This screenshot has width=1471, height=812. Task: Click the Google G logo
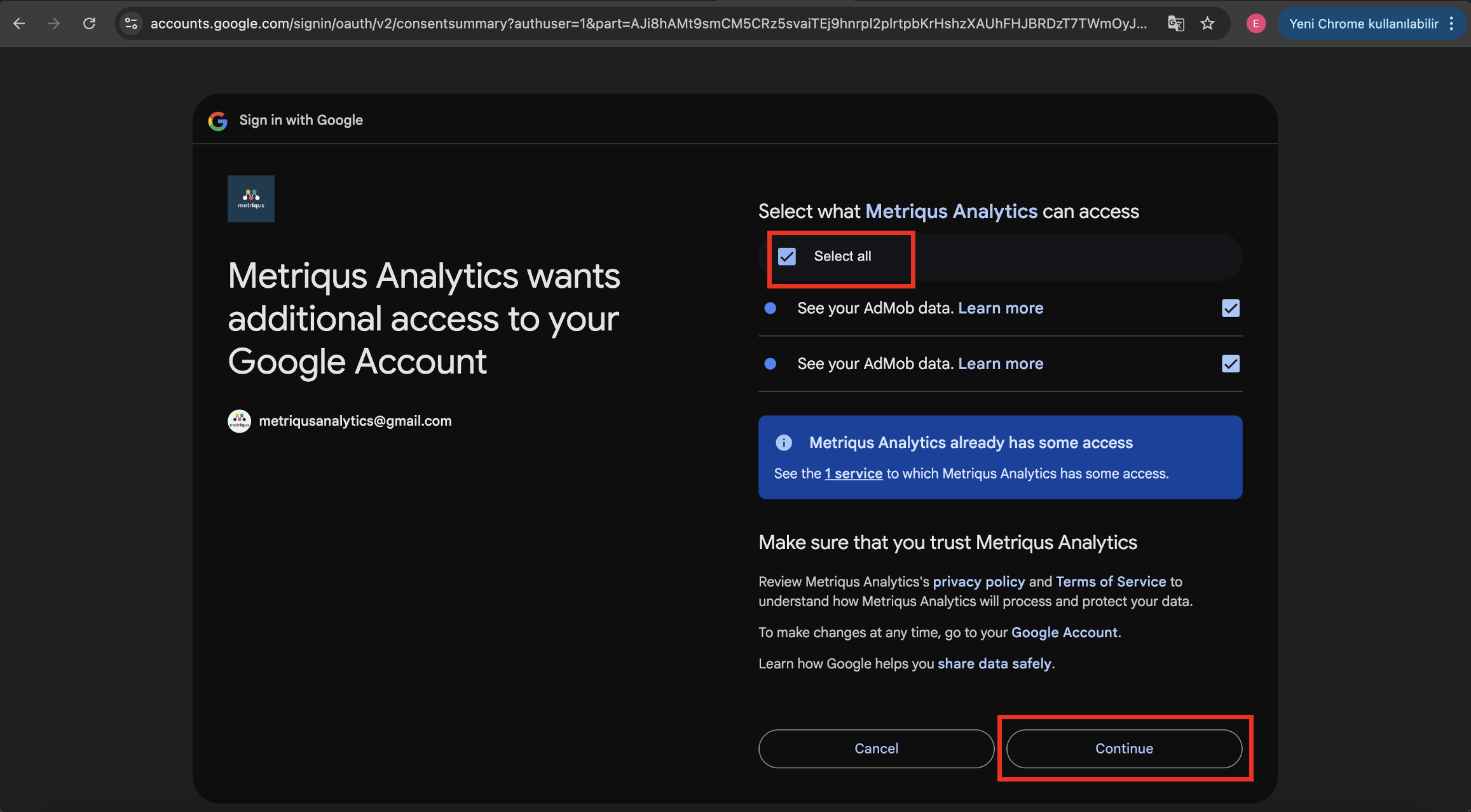pos(217,121)
